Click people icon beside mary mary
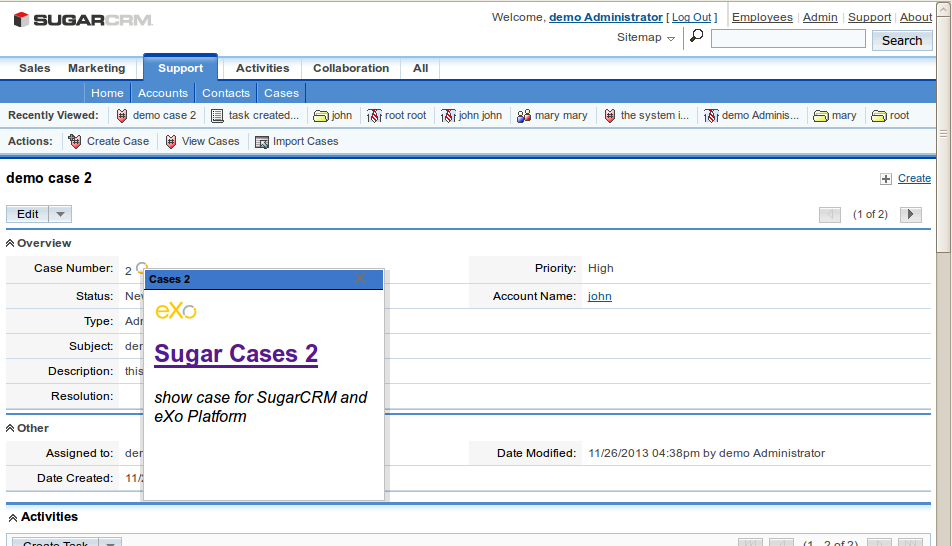The image size is (952, 546). [523, 115]
